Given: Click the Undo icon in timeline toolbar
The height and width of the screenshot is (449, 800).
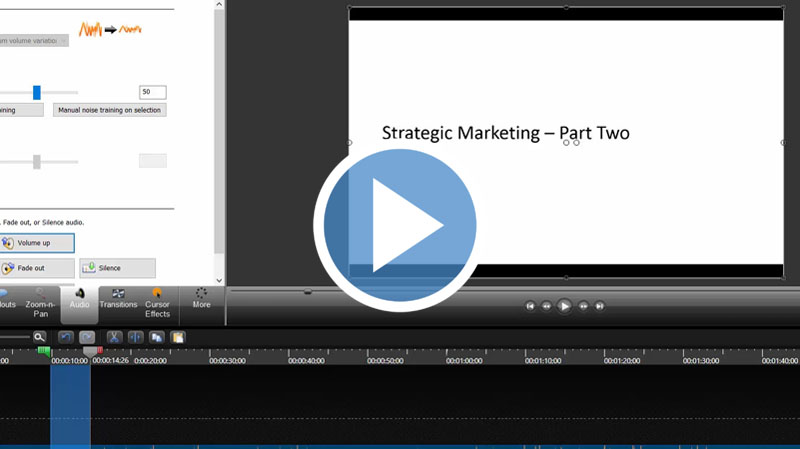Looking at the screenshot, I should coord(66,338).
